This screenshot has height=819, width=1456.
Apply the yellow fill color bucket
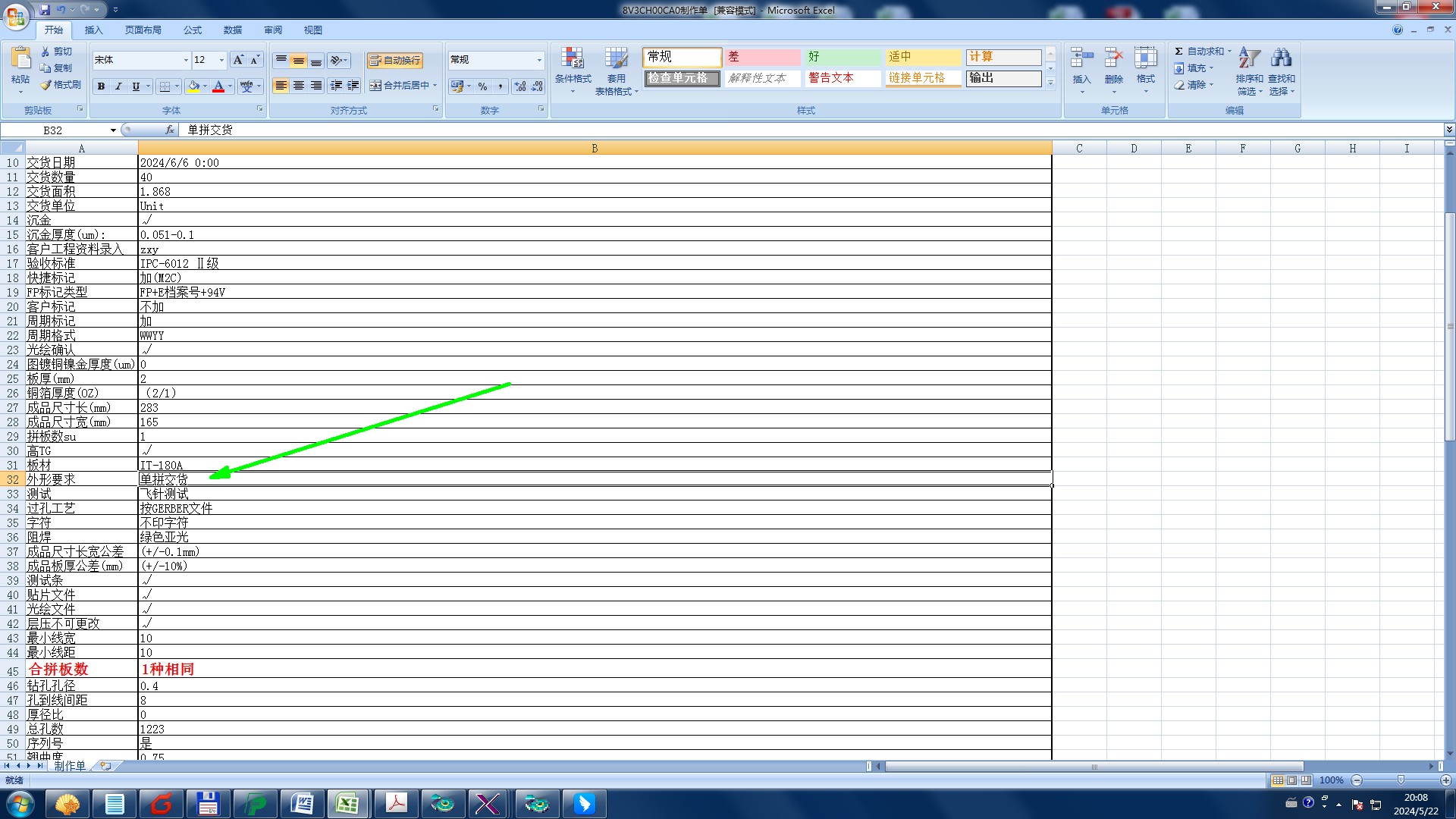pyautogui.click(x=194, y=86)
